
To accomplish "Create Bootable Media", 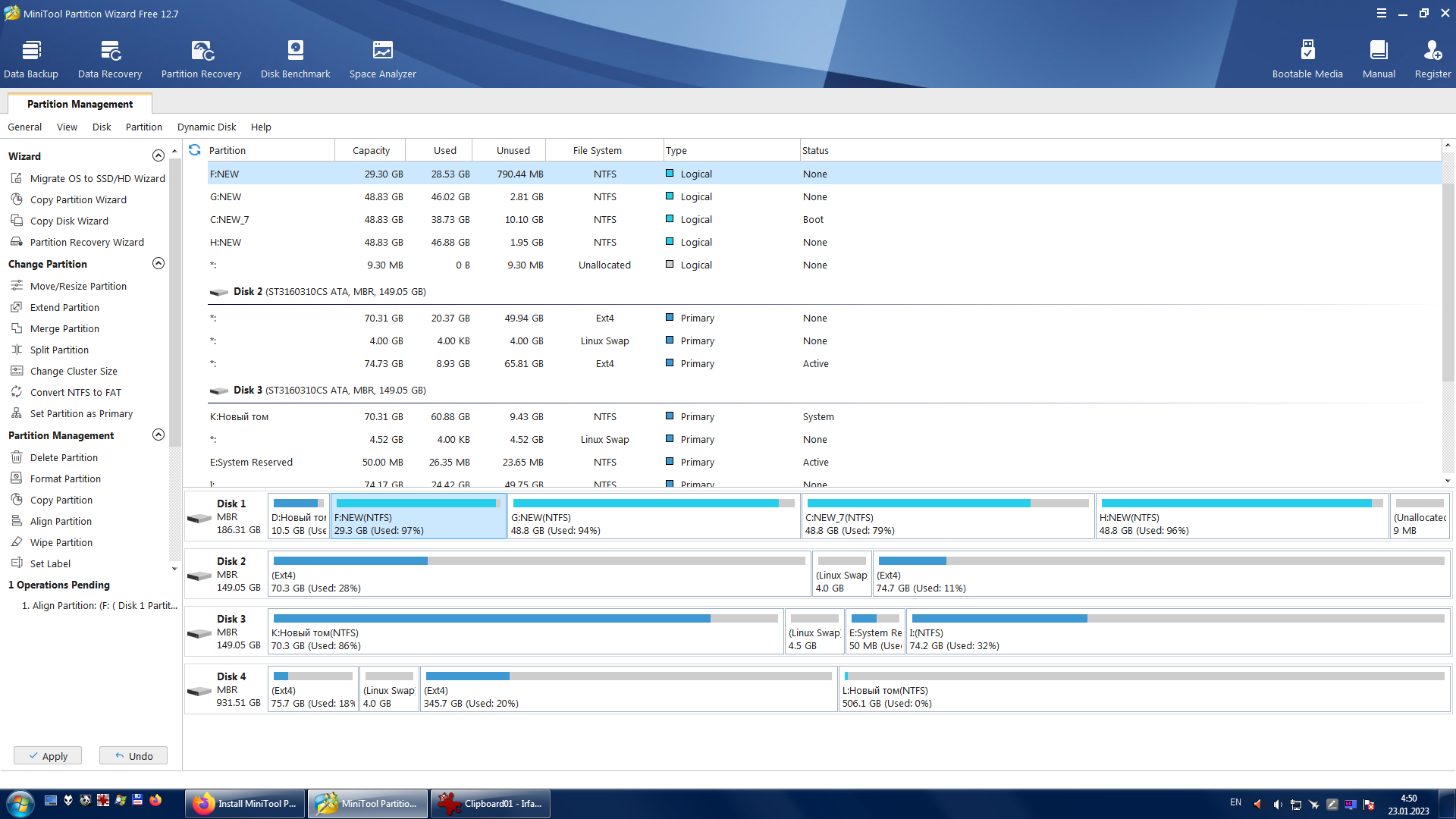I will (1307, 59).
